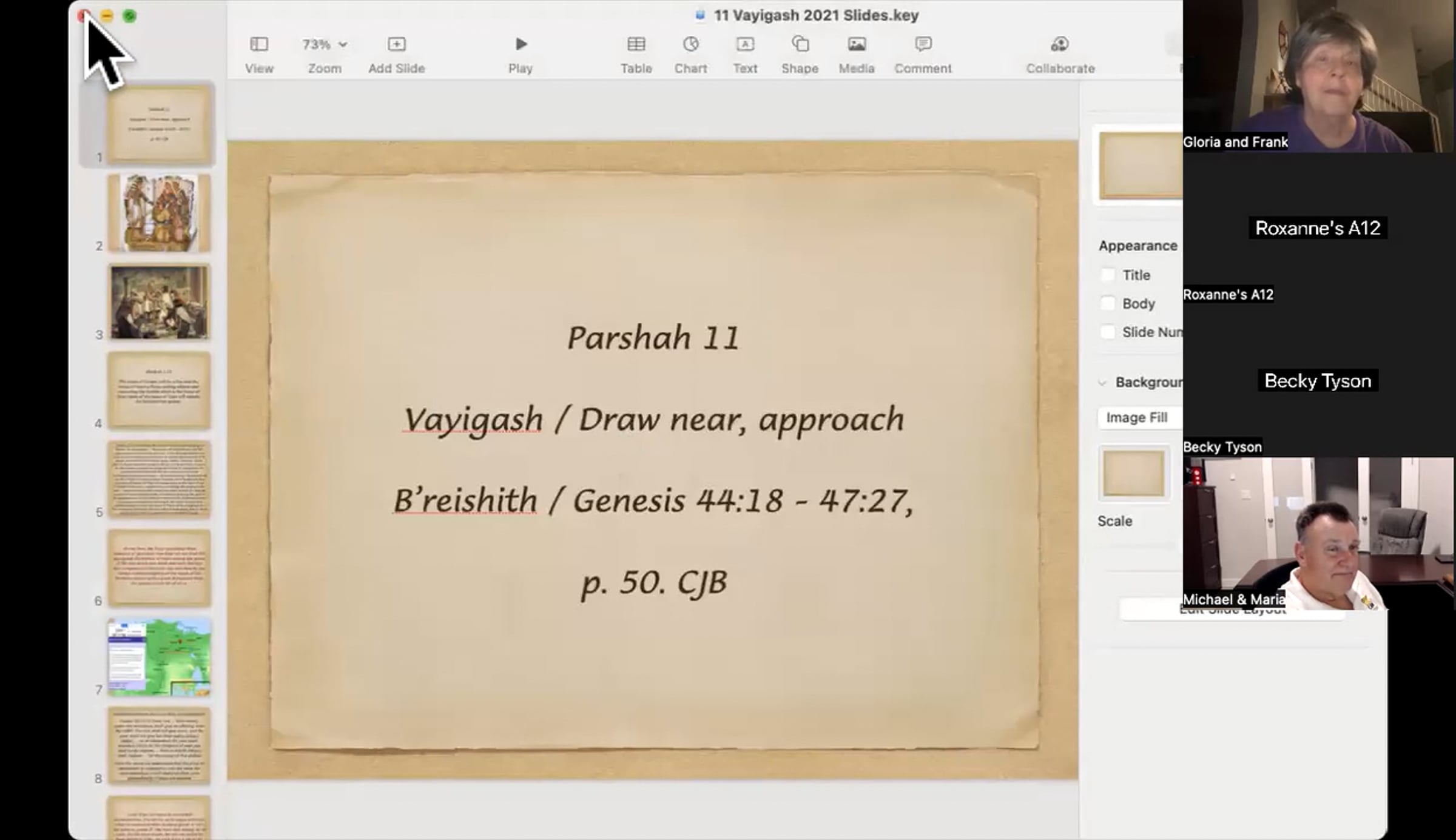The width and height of the screenshot is (1456, 840).
Task: Collapse the Background section
Action: click(x=1102, y=383)
